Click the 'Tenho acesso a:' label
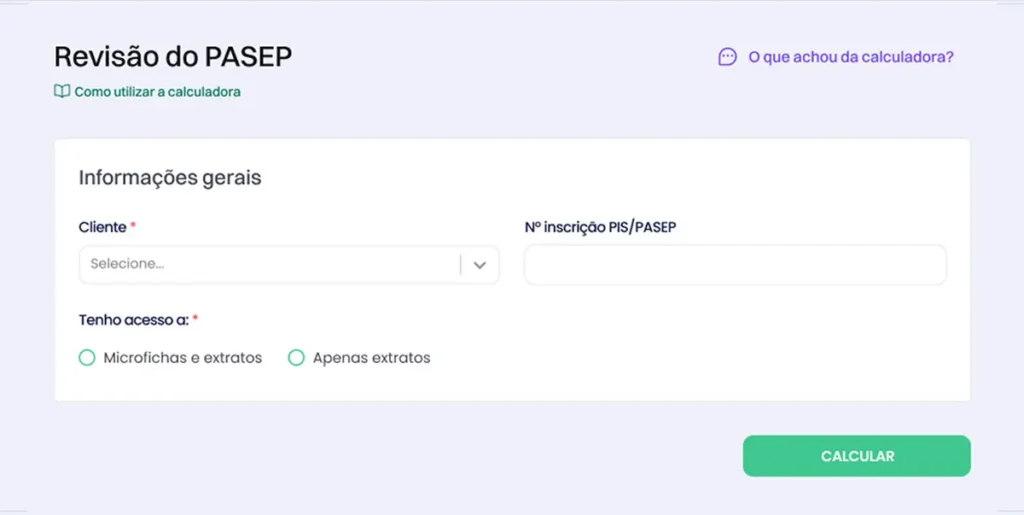Screen dimensions: 1024x515 [133, 320]
